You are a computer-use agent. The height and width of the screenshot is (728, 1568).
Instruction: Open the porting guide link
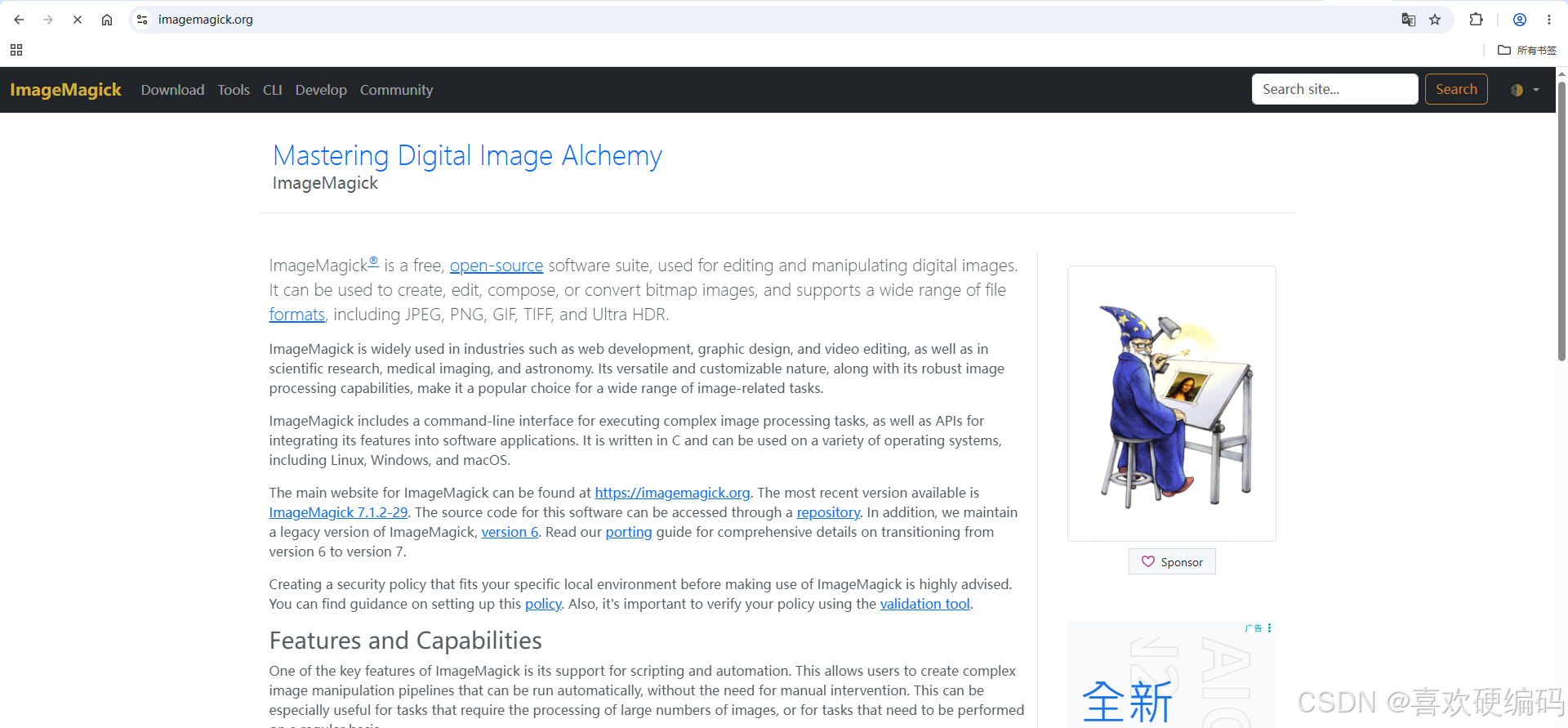point(629,532)
